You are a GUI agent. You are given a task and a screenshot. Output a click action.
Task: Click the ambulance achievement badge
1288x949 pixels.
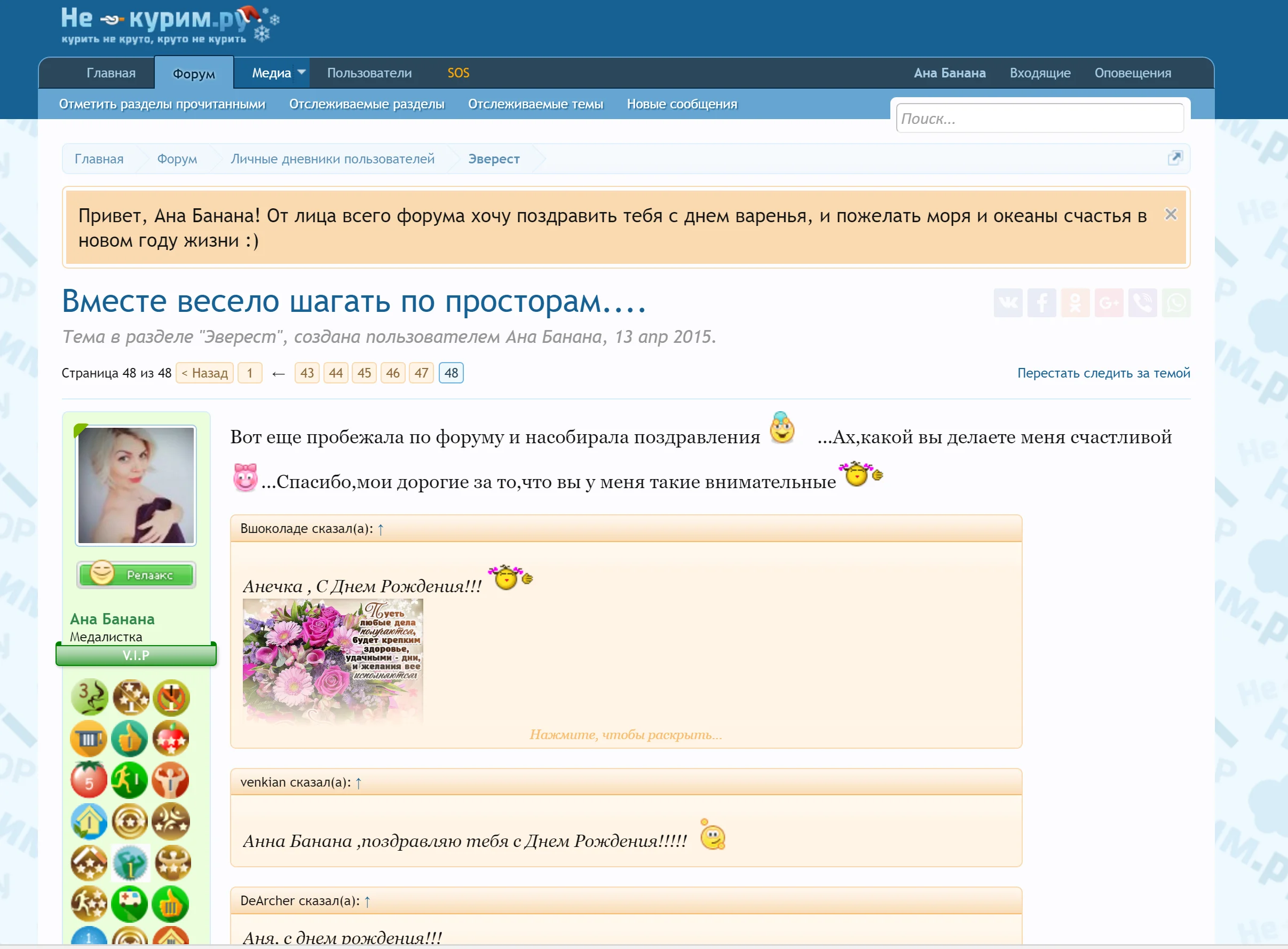[x=130, y=904]
